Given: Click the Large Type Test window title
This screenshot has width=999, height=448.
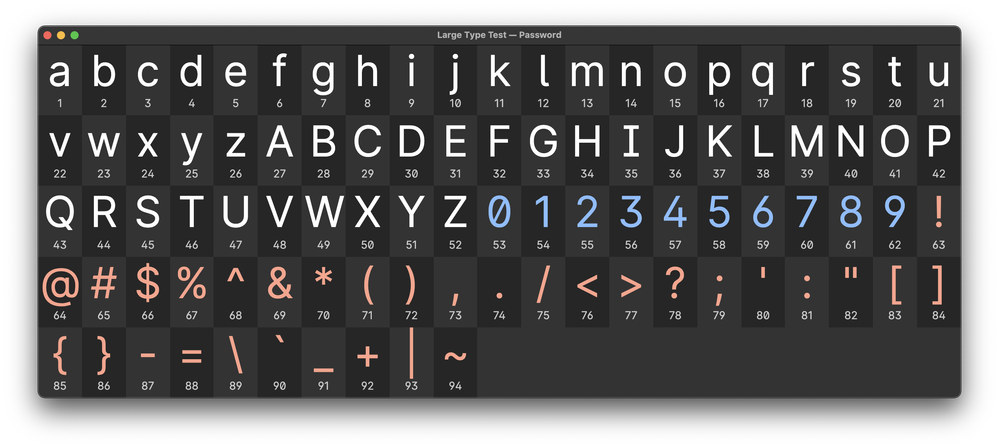Looking at the screenshot, I should click(499, 35).
